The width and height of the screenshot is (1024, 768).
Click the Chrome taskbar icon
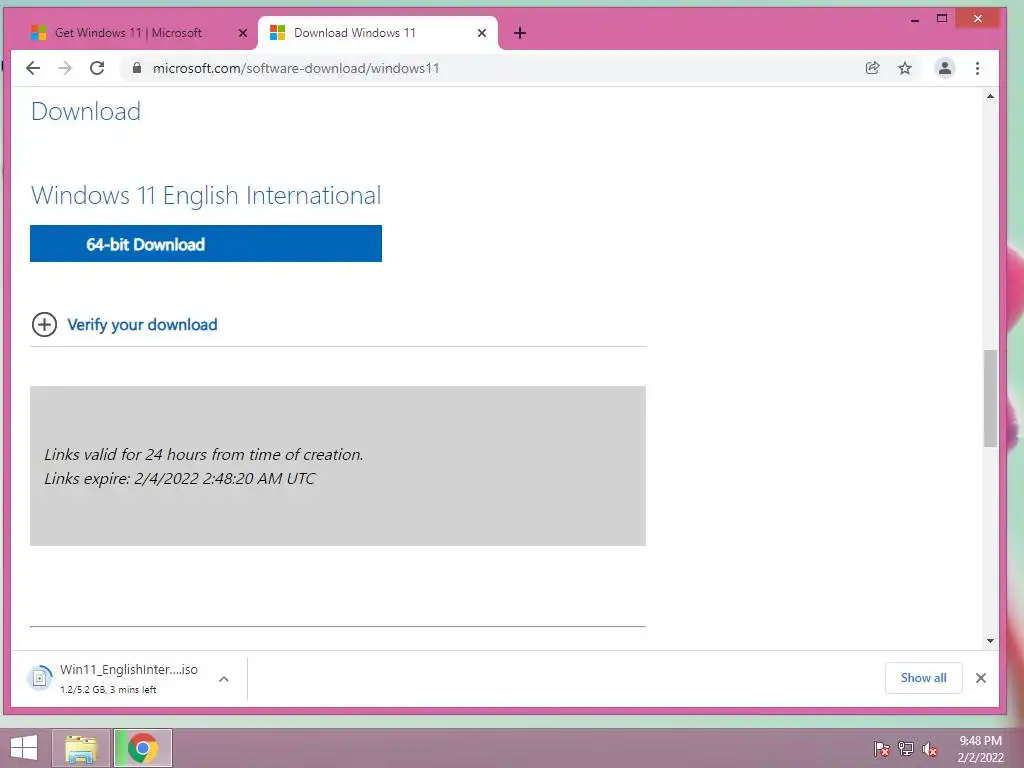coord(142,748)
